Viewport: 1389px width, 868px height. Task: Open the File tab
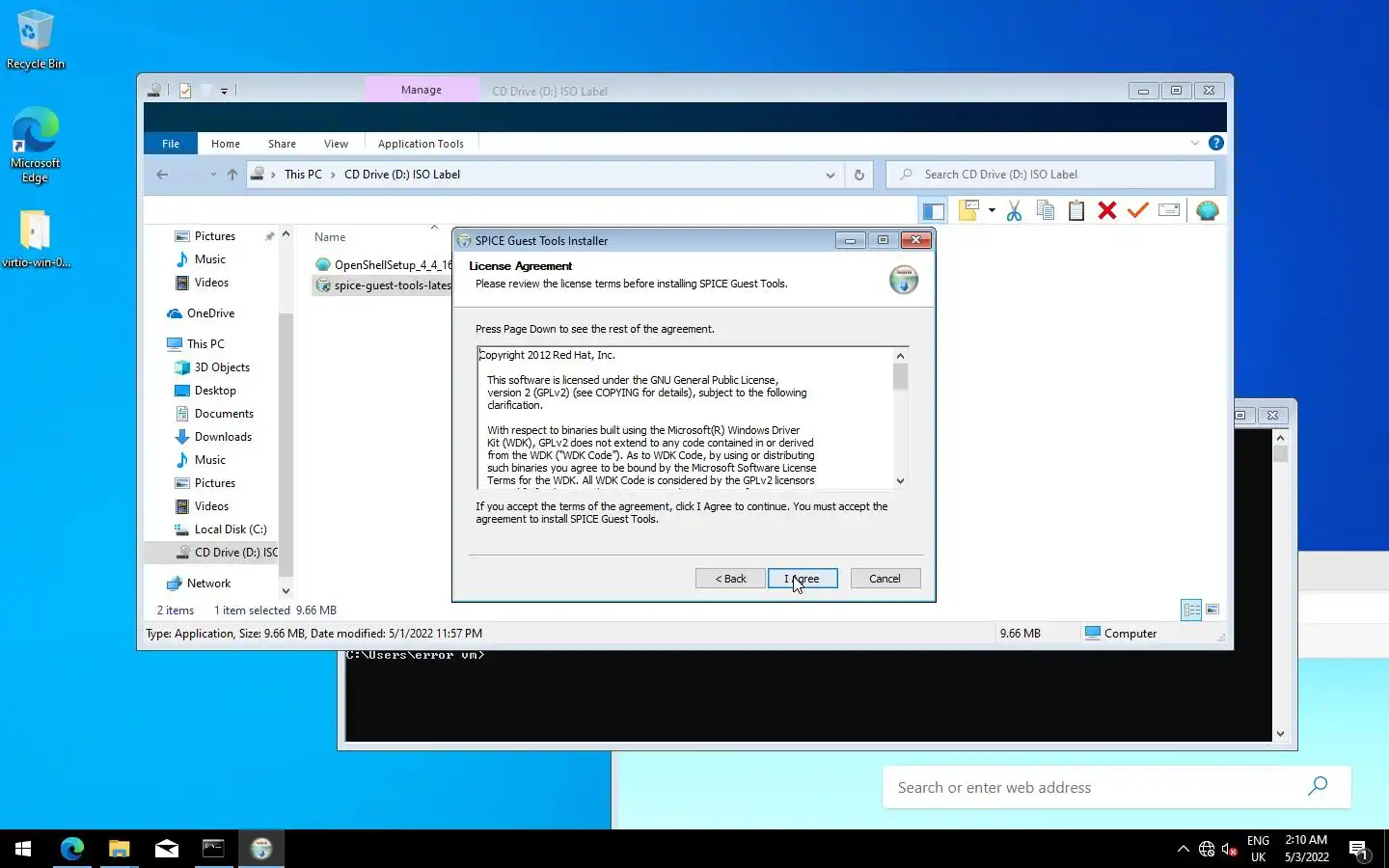point(171,144)
